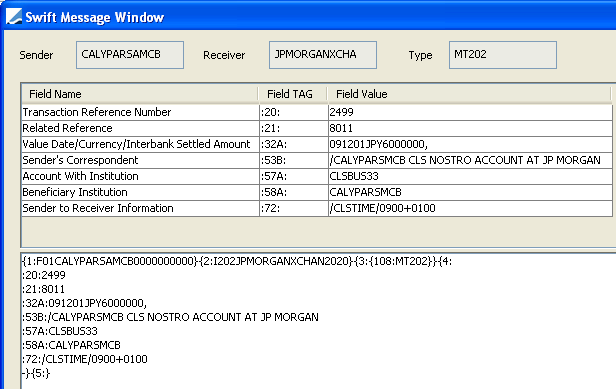Select the Transaction Reference Number cell
Screen dimensions: 616x389
140,112
